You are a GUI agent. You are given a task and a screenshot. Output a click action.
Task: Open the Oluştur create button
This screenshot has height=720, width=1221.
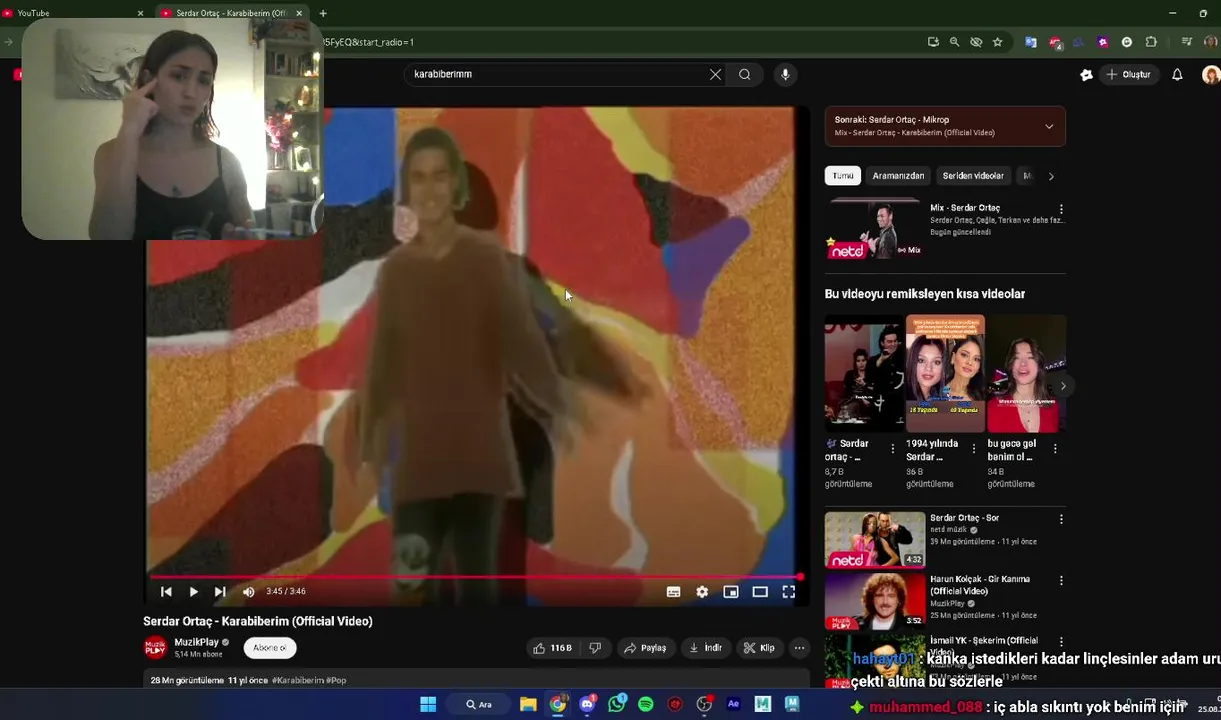point(1128,74)
